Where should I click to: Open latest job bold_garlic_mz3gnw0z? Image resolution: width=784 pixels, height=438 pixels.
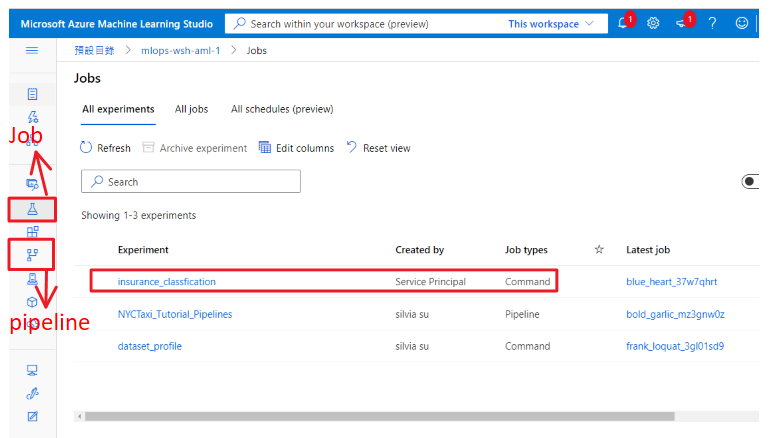coord(675,314)
